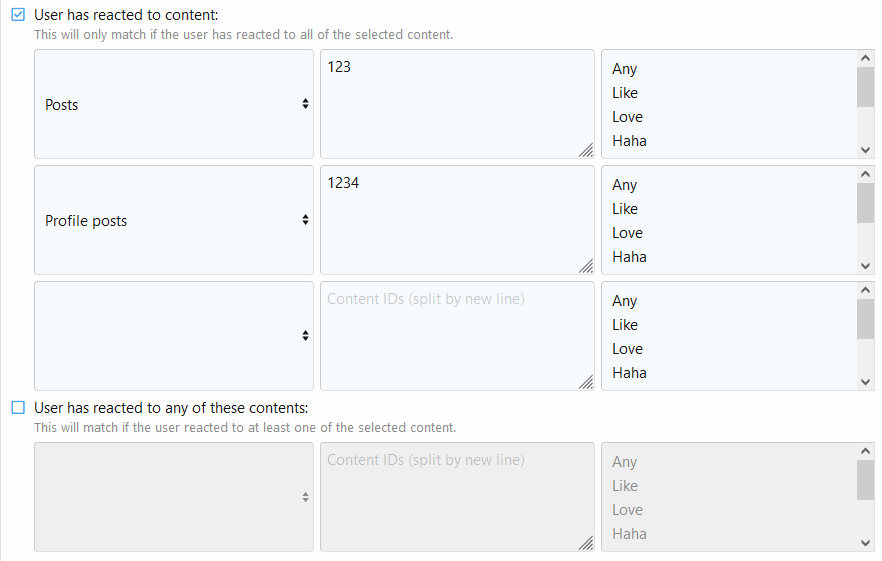
Task: Click resize grip of the empty third-row text area
Action: (x=586, y=382)
